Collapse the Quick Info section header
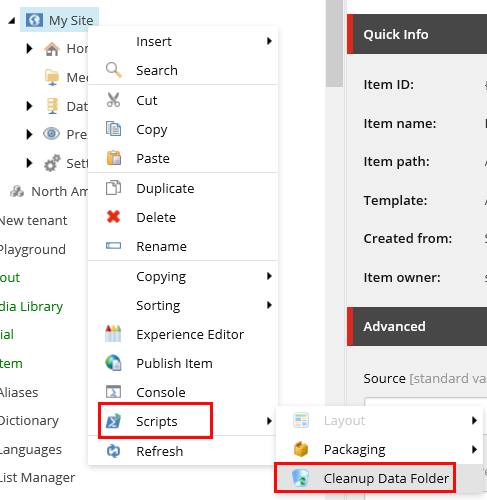 coord(417,34)
